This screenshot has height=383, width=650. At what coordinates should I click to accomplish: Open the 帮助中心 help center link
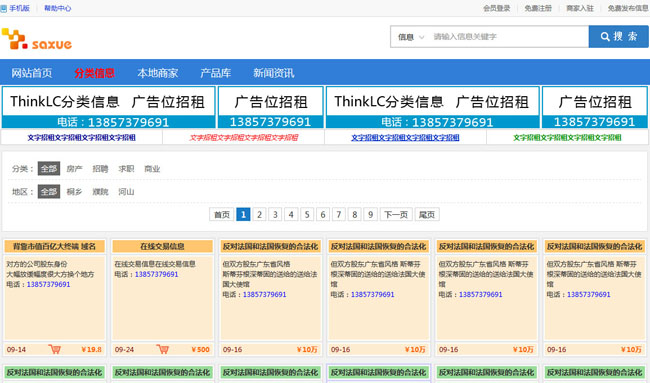click(58, 8)
